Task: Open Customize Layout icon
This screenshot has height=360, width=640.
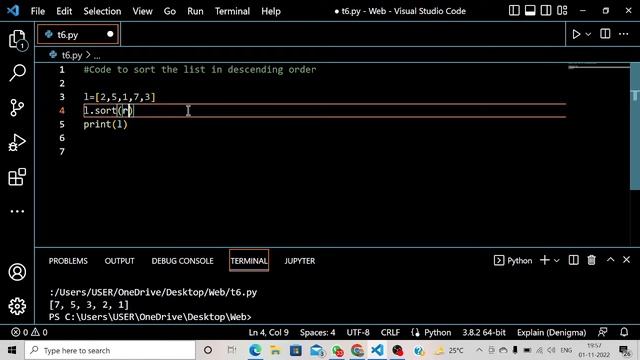Action: tap(562, 11)
